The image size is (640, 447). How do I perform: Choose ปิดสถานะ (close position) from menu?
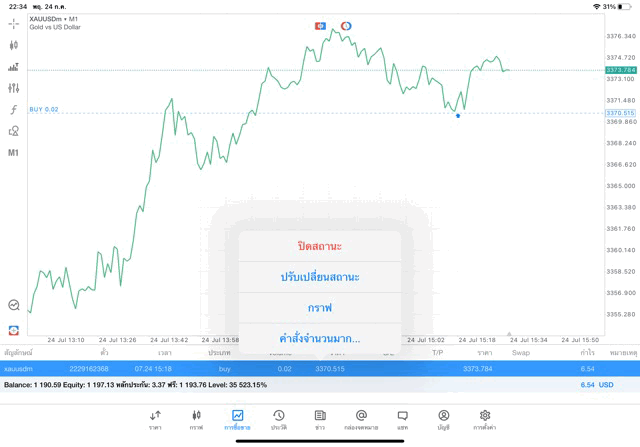[319, 246]
